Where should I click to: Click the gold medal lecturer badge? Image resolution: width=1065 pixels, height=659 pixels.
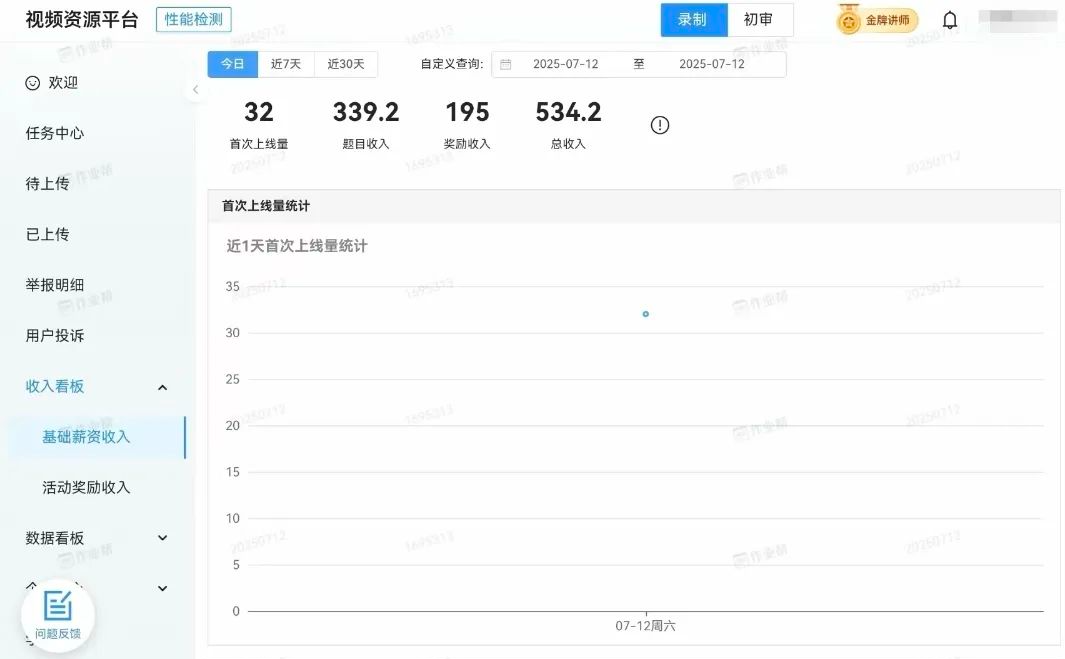click(877, 20)
